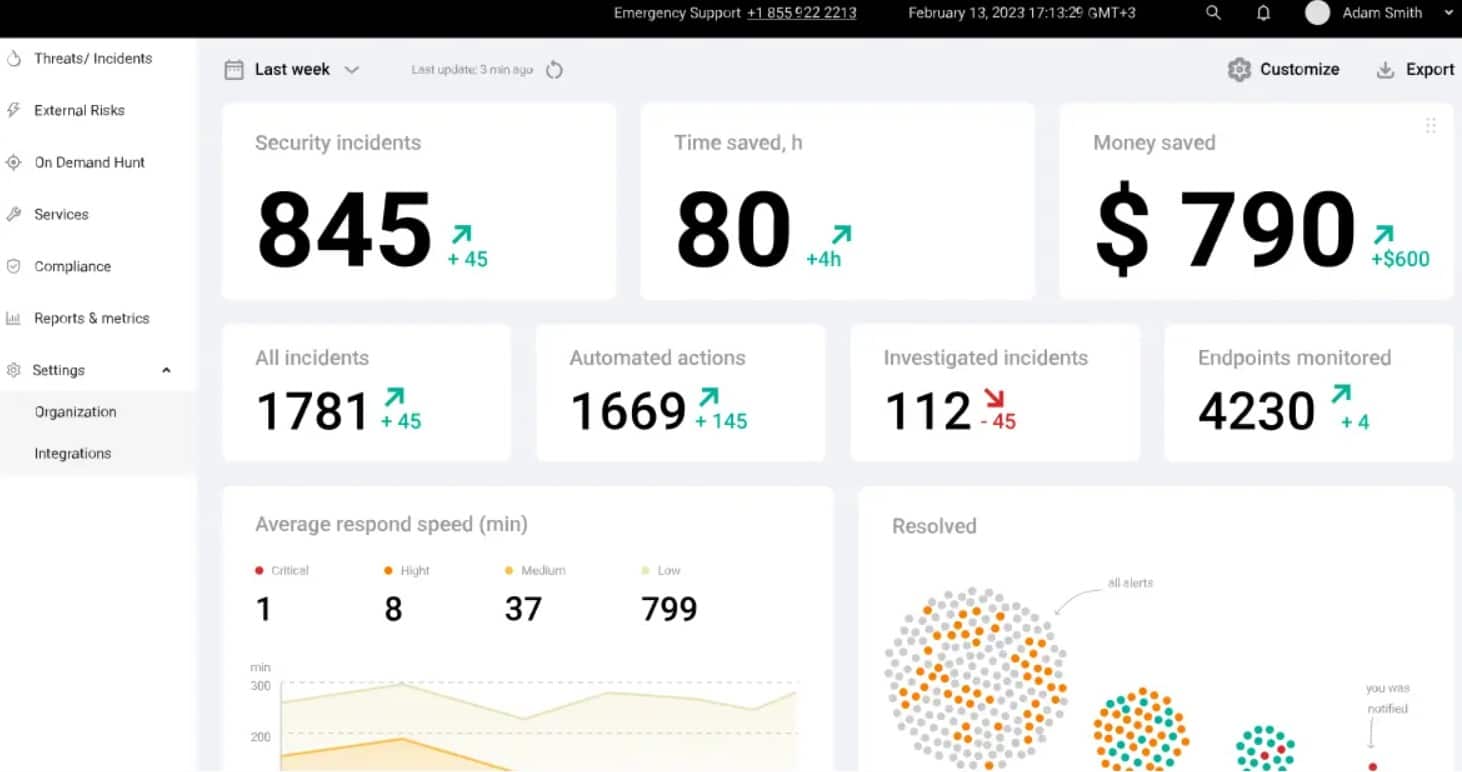Call emergency support phone number link

[801, 13]
